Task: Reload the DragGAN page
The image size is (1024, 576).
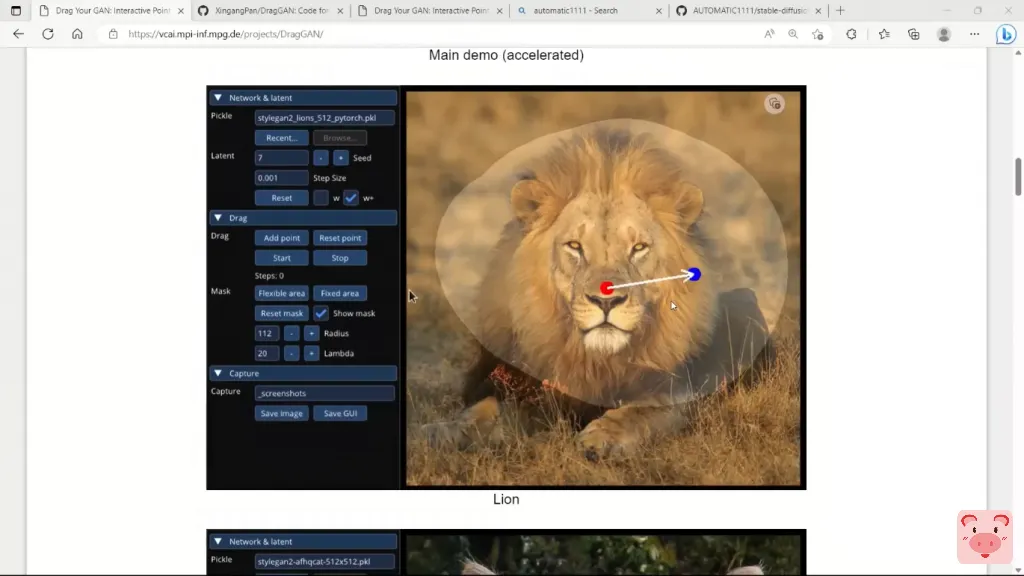Action: pyautogui.click(x=48, y=34)
